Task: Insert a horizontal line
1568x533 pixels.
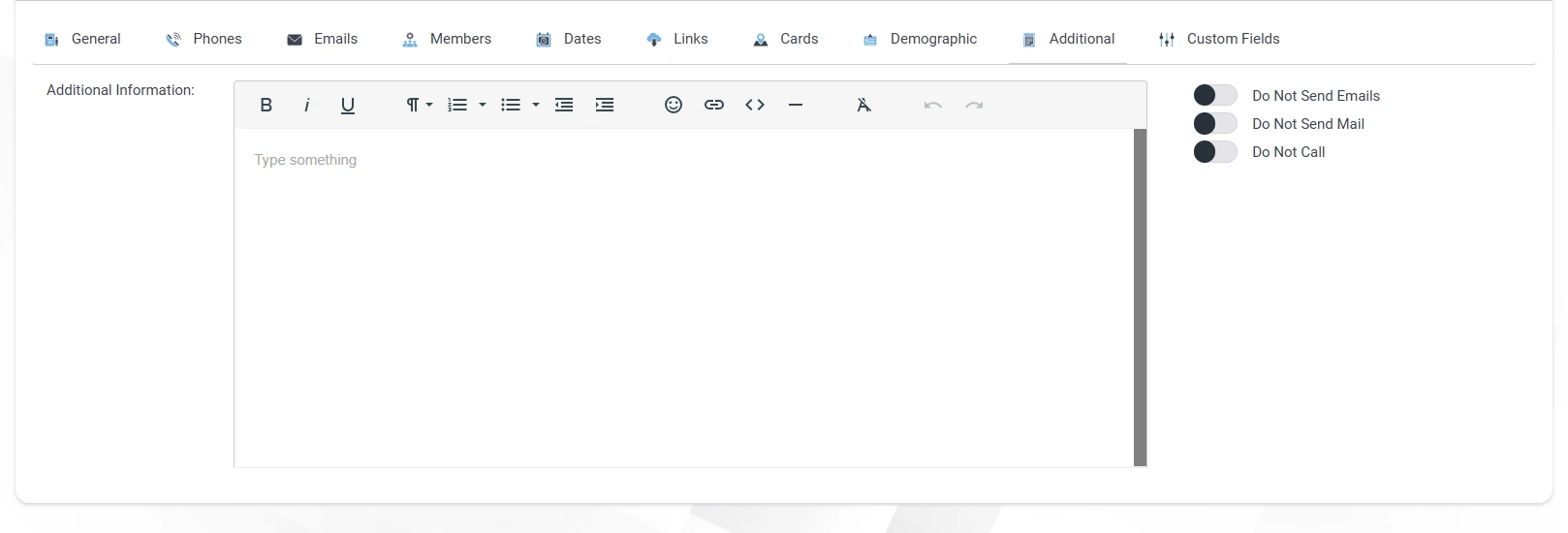Action: (796, 105)
